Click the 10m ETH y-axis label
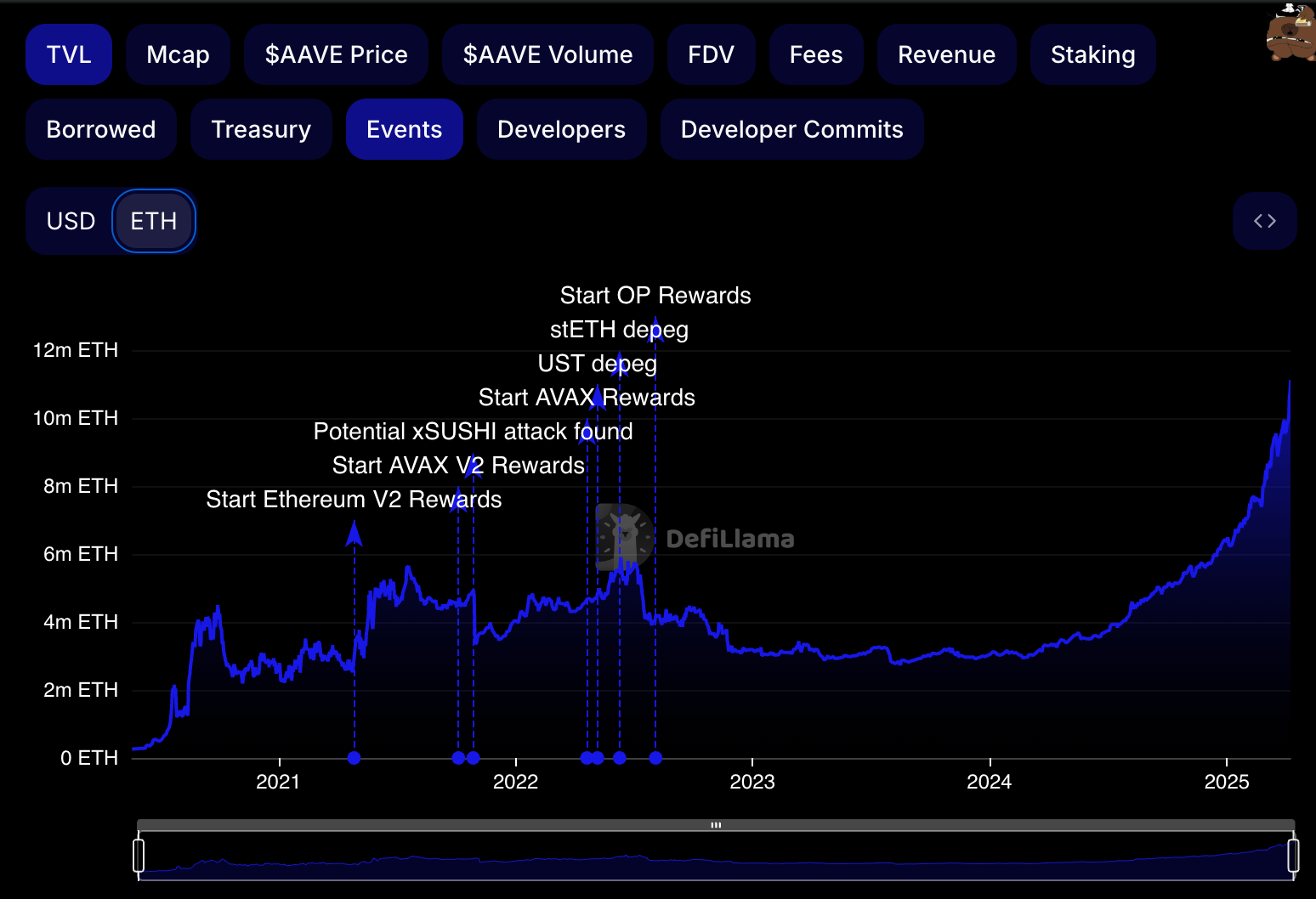This screenshot has width=1316, height=899. [x=76, y=418]
